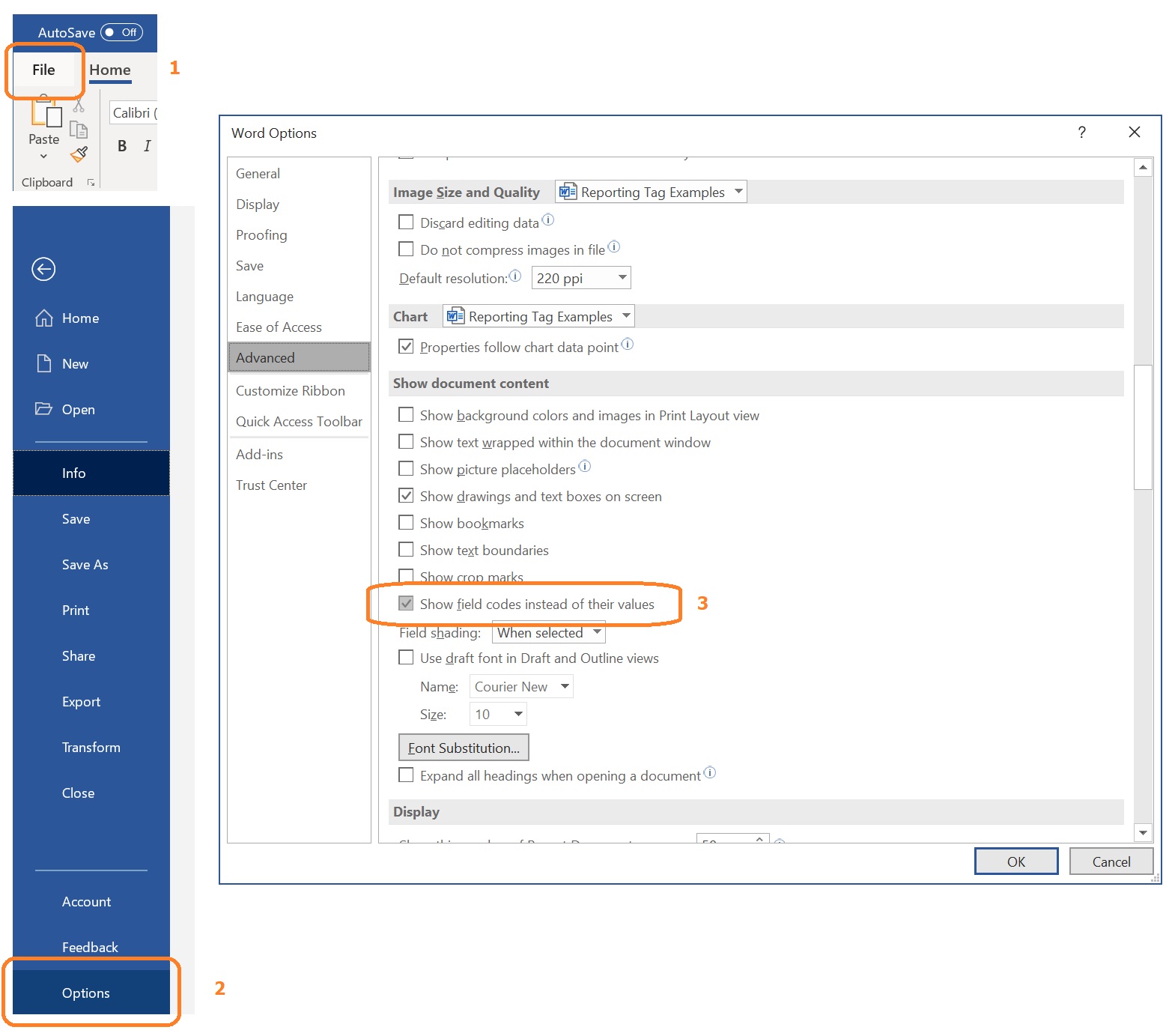Click the Font Substitution button
The image size is (1169, 1036).
[x=464, y=748]
